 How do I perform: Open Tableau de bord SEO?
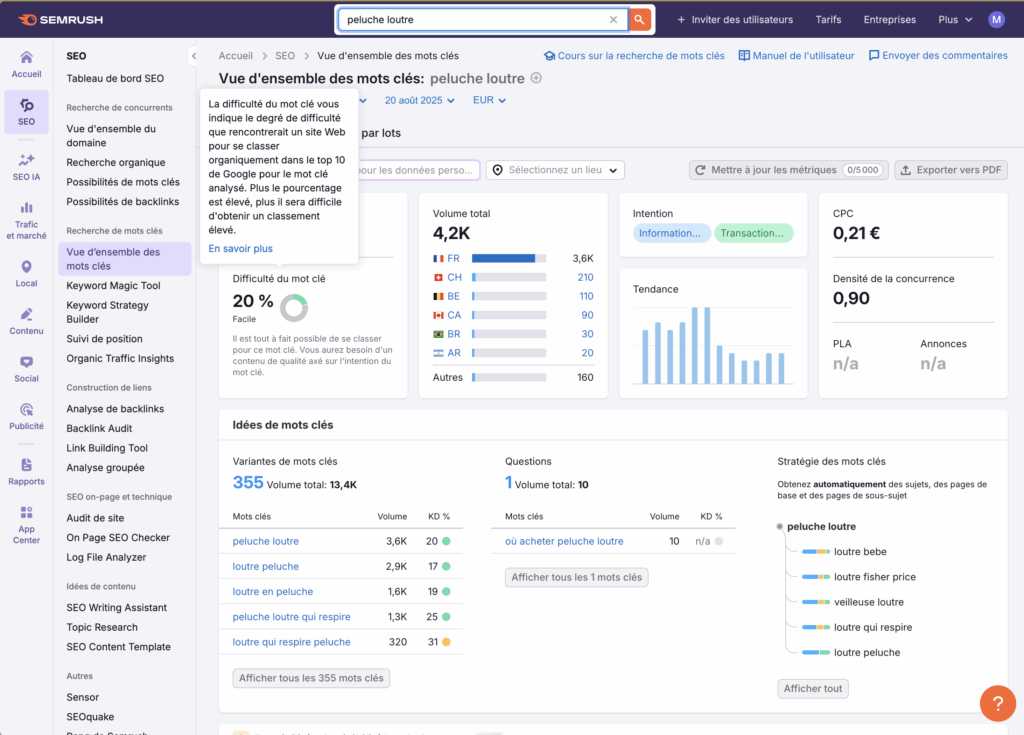tap(115, 78)
